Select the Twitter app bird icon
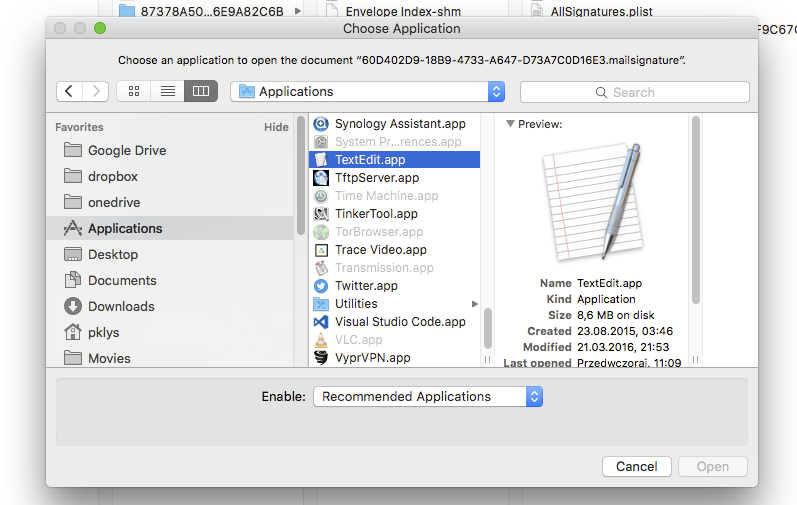 coord(321,286)
